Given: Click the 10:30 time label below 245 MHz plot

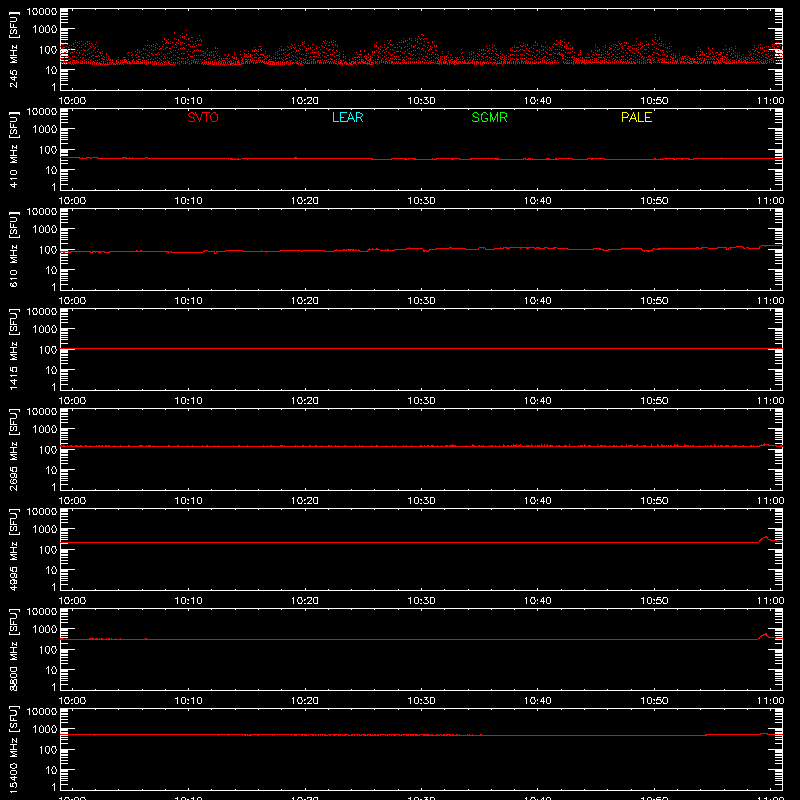Looking at the screenshot, I should pyautogui.click(x=421, y=101).
